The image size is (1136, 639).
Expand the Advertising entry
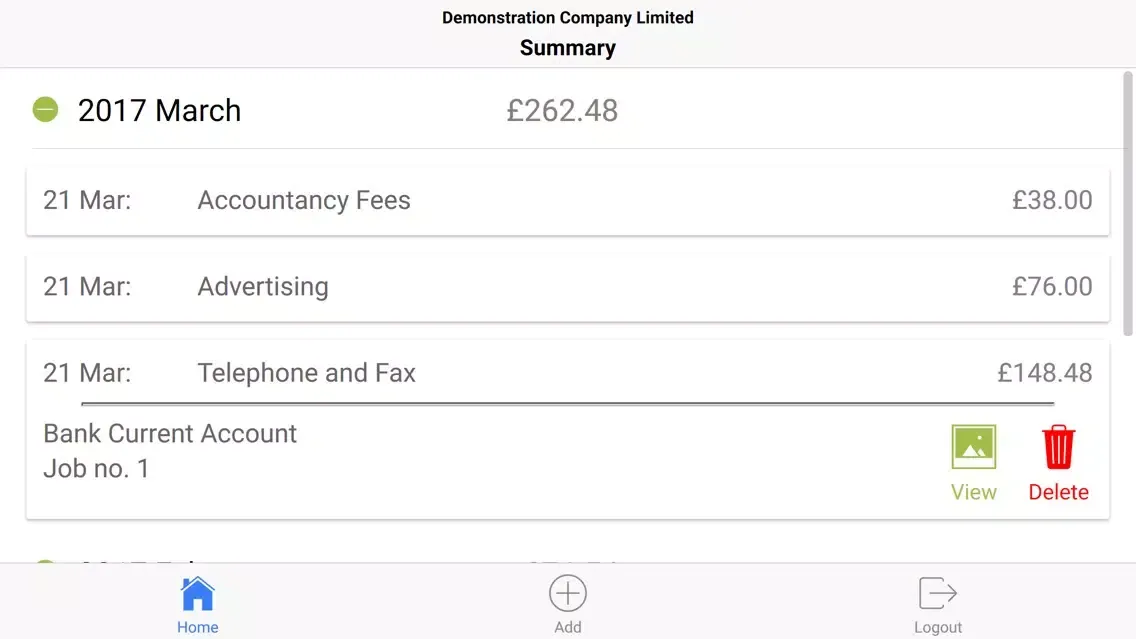568,287
